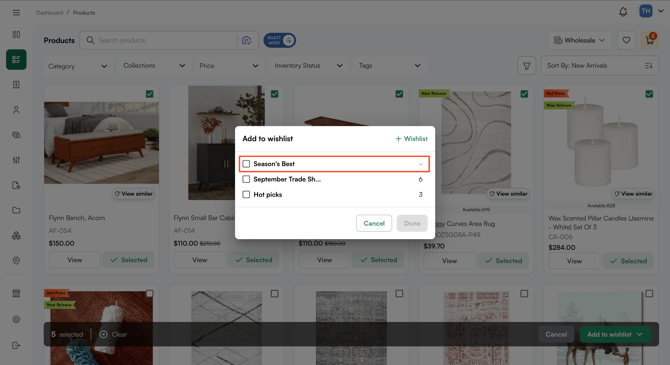Click the Products breadcrumb

click(84, 13)
